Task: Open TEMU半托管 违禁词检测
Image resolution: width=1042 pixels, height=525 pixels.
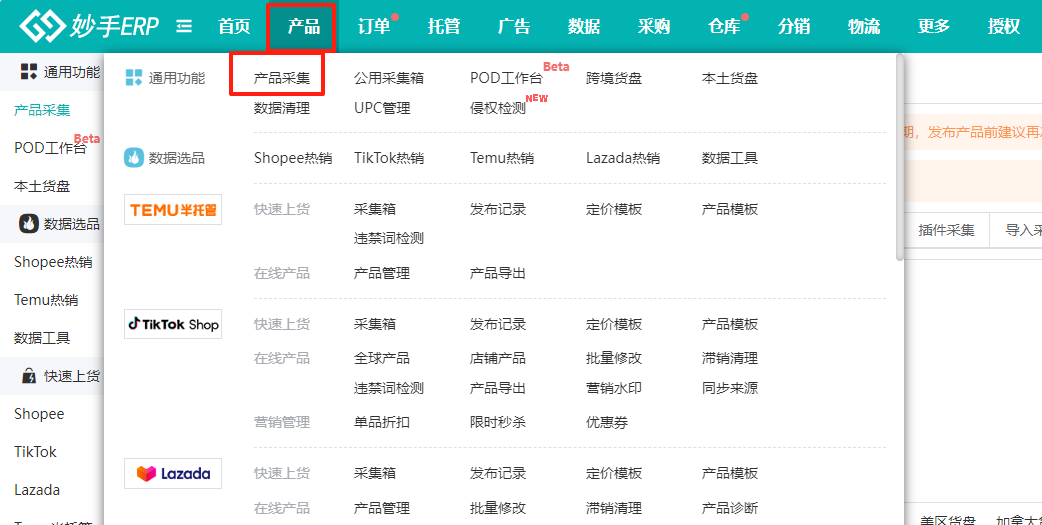Action: pyautogui.click(x=389, y=238)
